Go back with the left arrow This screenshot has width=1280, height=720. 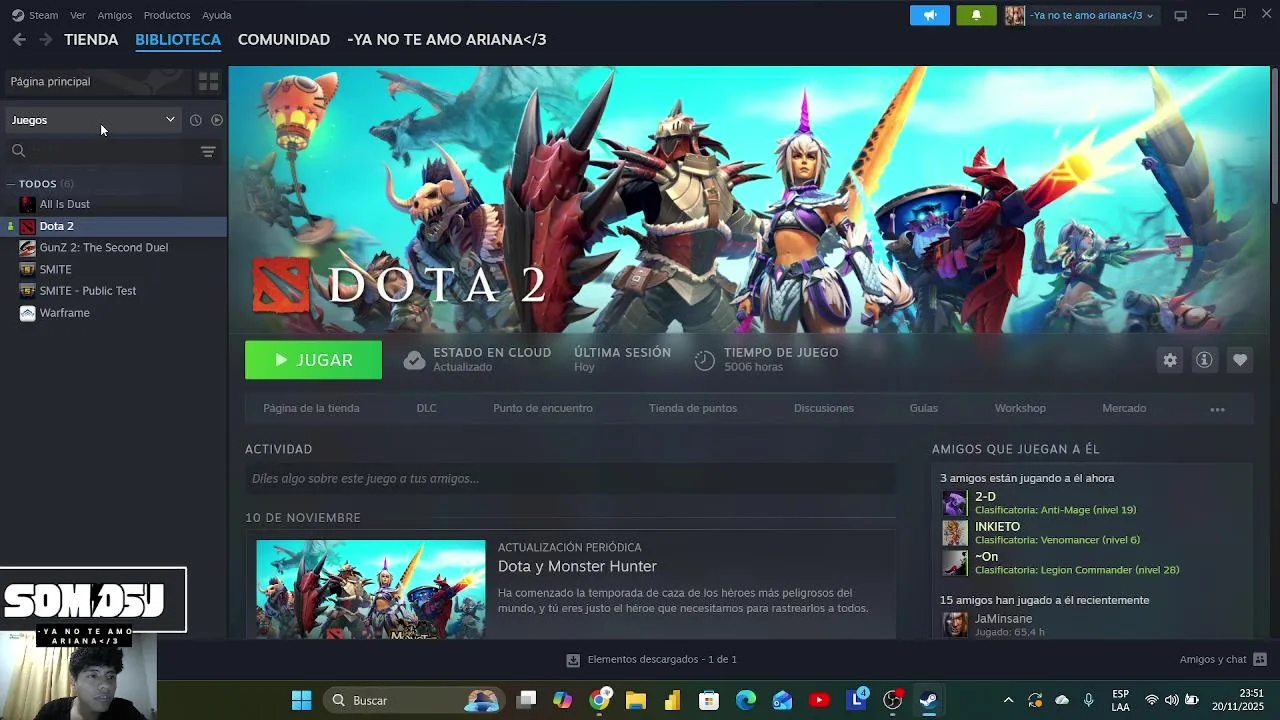(x=19, y=39)
